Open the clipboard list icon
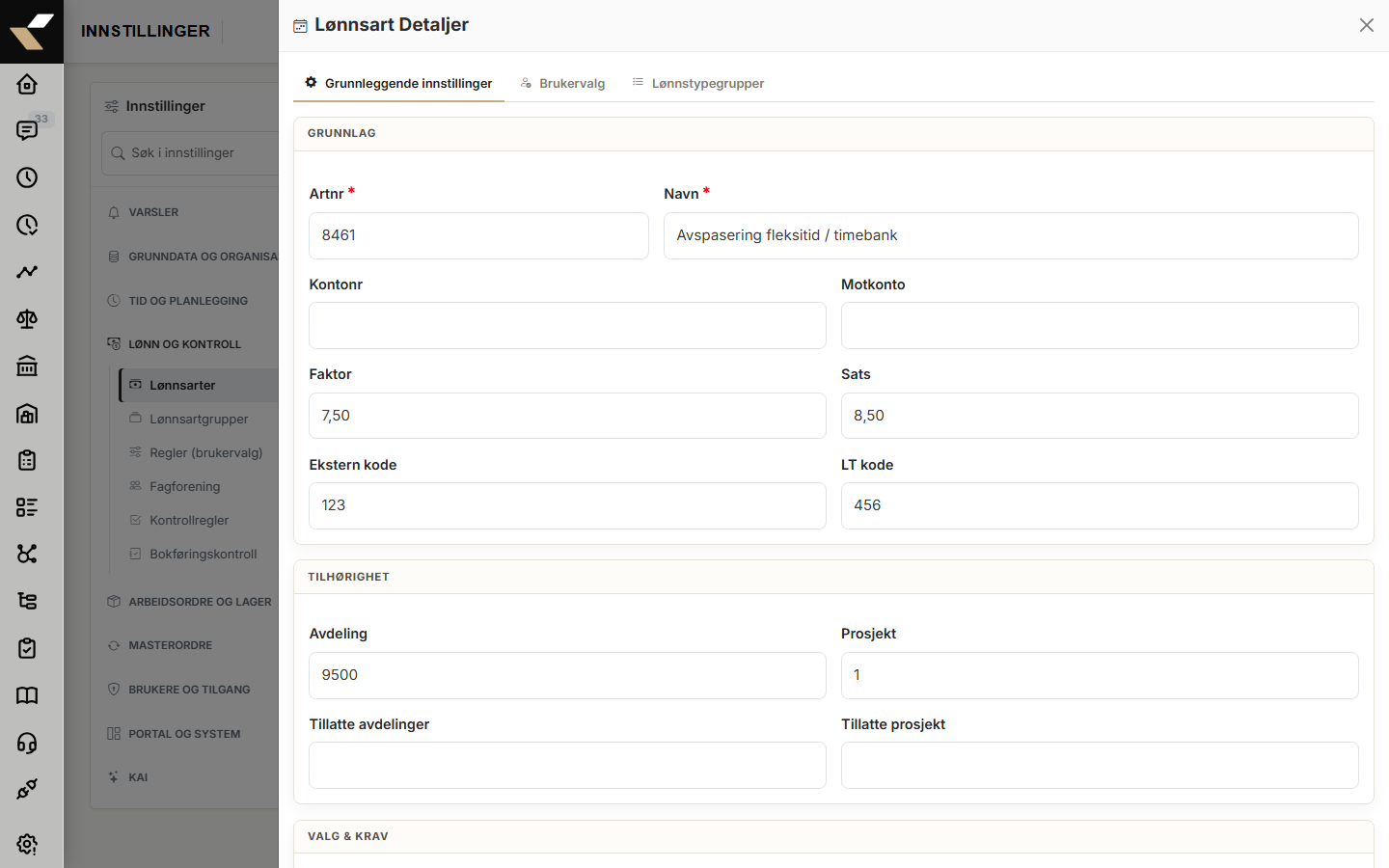Screen dimensions: 1389x868 pos(27,460)
